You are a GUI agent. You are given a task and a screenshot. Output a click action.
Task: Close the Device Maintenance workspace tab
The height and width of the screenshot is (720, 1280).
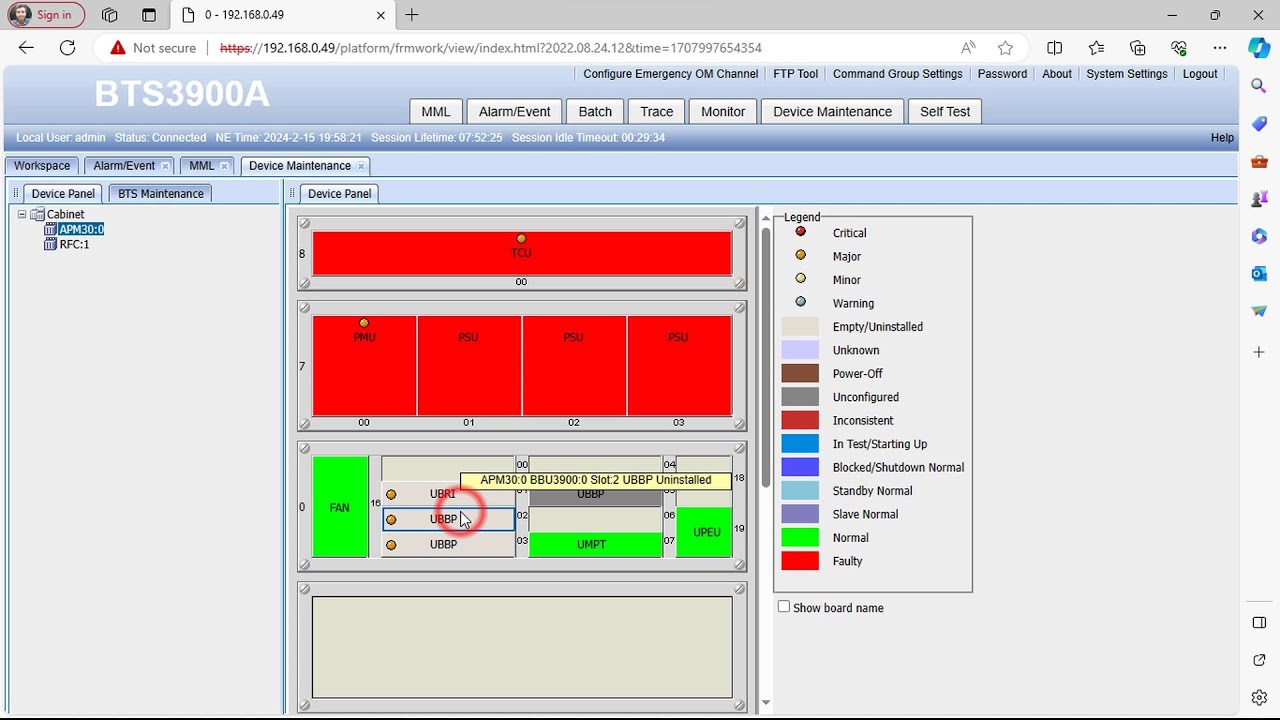tap(361, 167)
